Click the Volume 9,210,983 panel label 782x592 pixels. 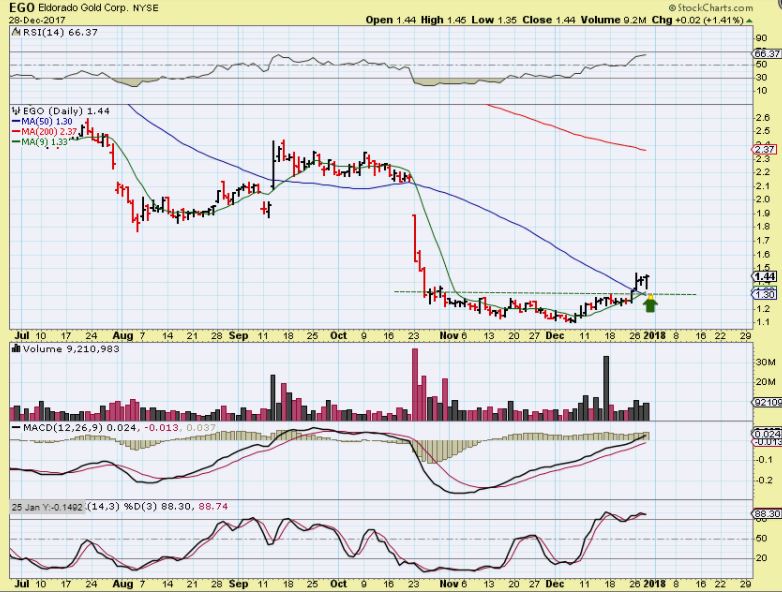pyautogui.click(x=71, y=349)
